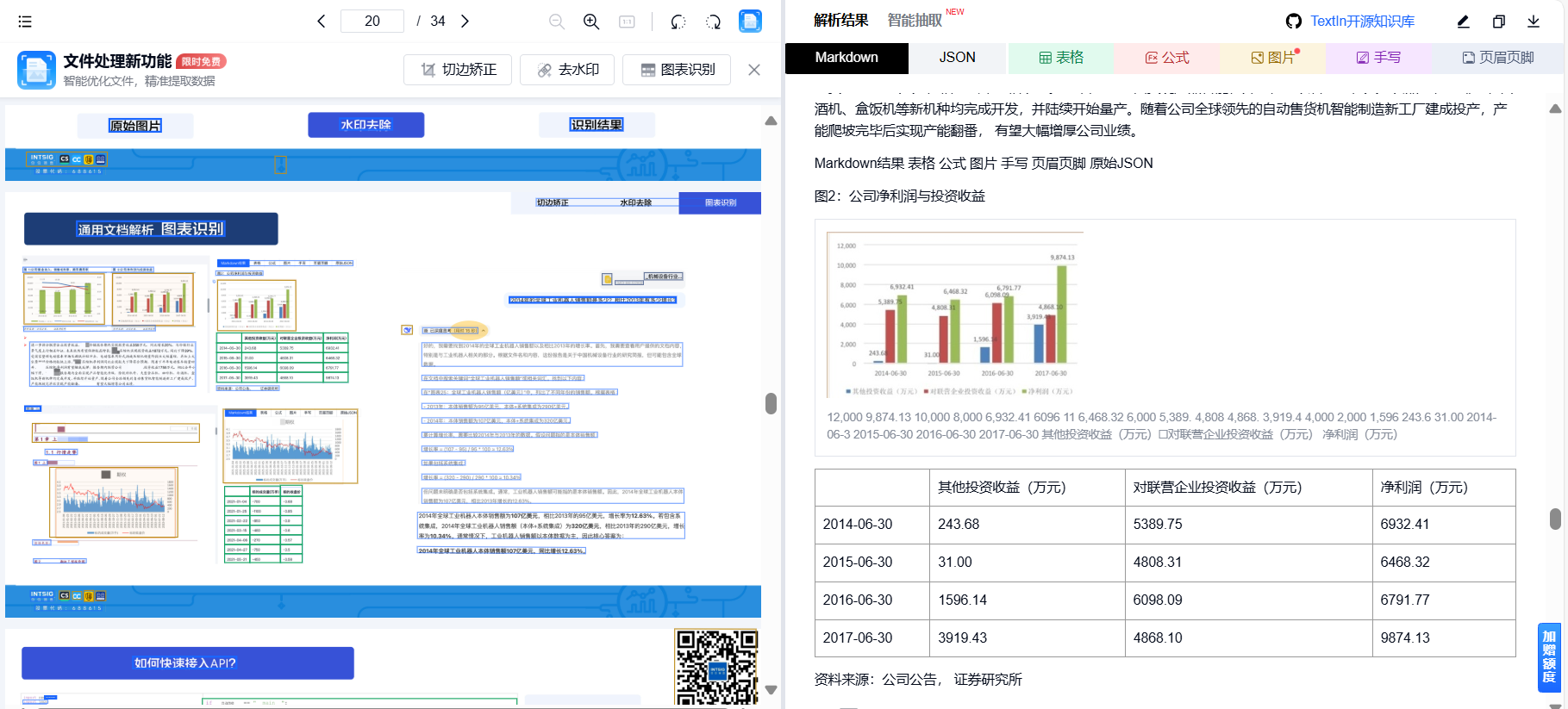Reset view with the 1:1 icon
Screen dimensions: 1568x709
tap(627, 22)
